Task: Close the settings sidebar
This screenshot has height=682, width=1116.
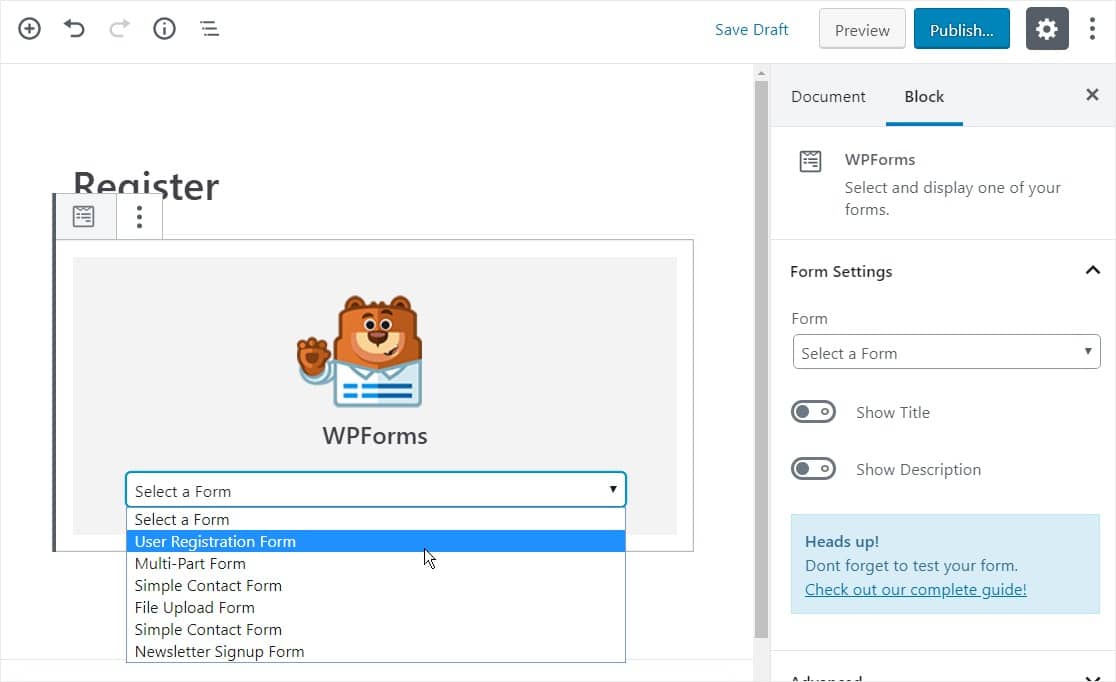Action: (x=1092, y=95)
